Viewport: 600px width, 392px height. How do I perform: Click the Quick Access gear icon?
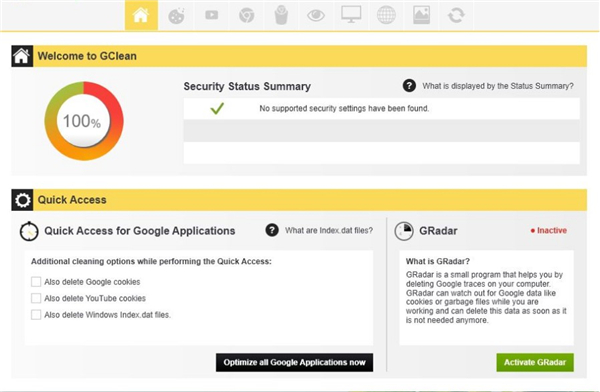click(22, 200)
